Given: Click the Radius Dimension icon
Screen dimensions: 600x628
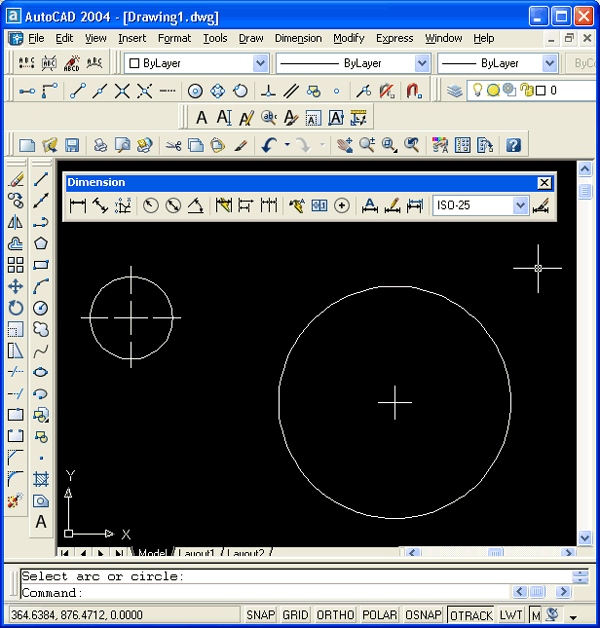Looking at the screenshot, I should pyautogui.click(x=151, y=206).
